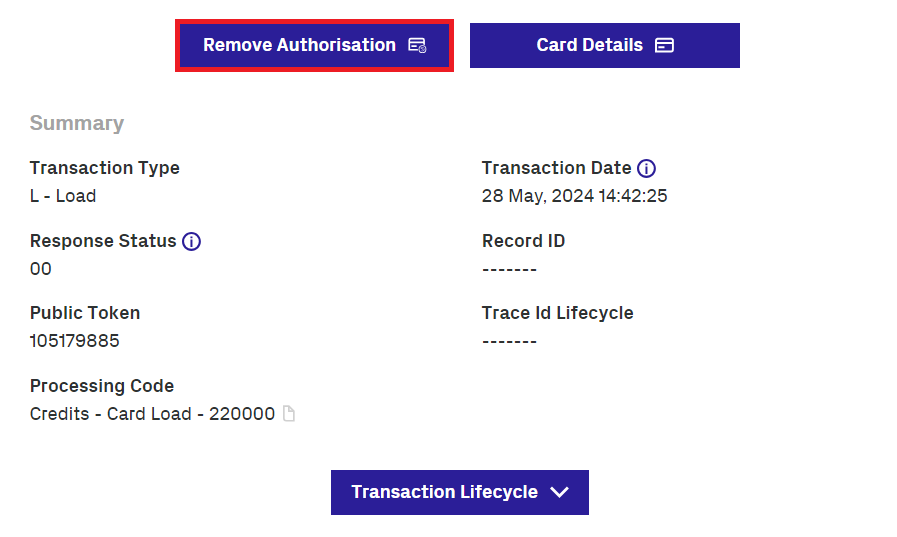Click the chevron arrow on Transaction Lifecycle
The height and width of the screenshot is (537, 897).
[x=559, y=492]
